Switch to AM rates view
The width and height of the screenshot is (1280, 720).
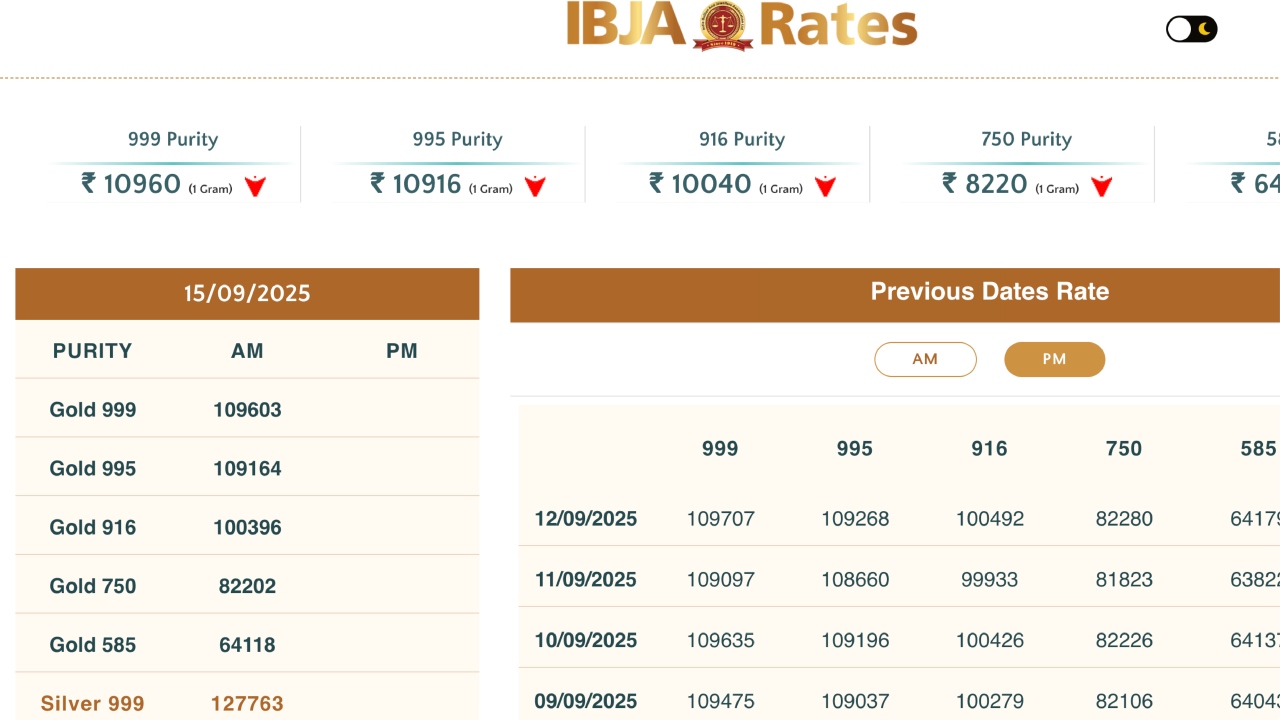click(925, 359)
